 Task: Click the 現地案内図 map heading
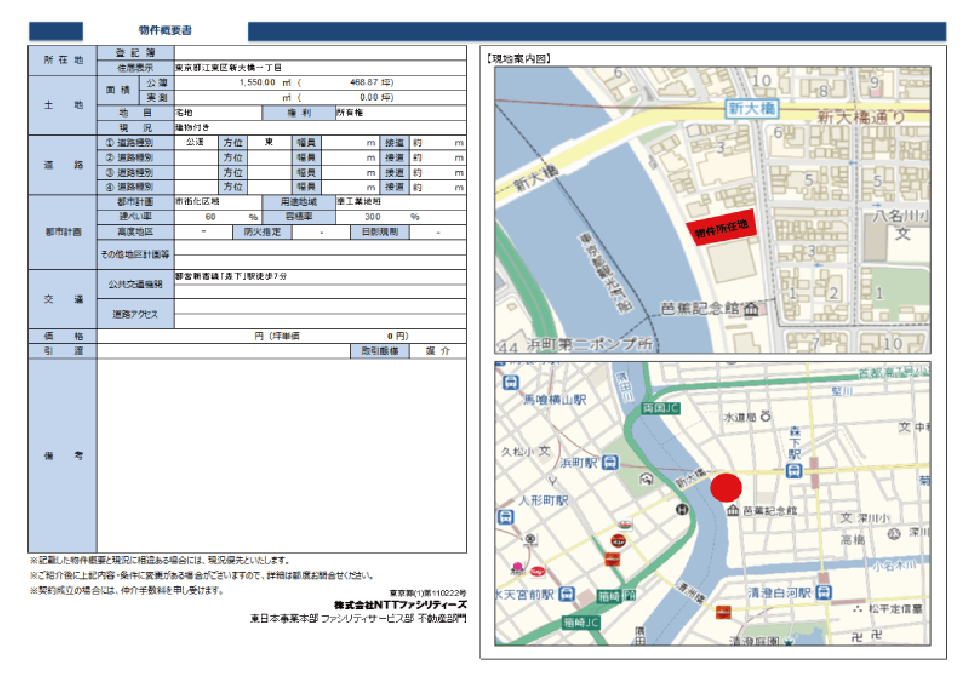coord(518,59)
